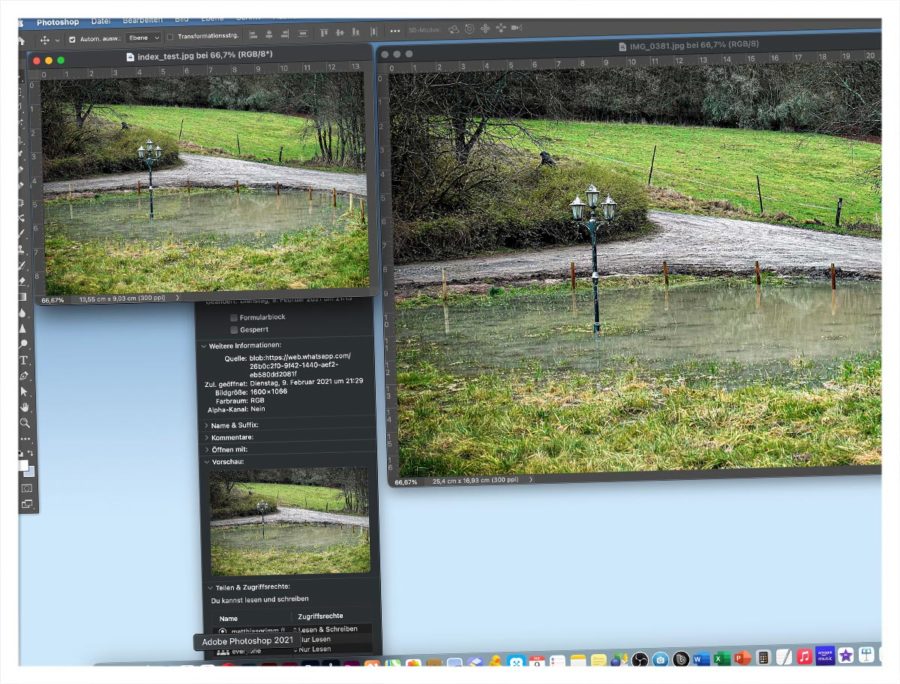Viewport: 900px width, 684px height.
Task: Expand the Name & Suffix section
Action: pos(207,425)
